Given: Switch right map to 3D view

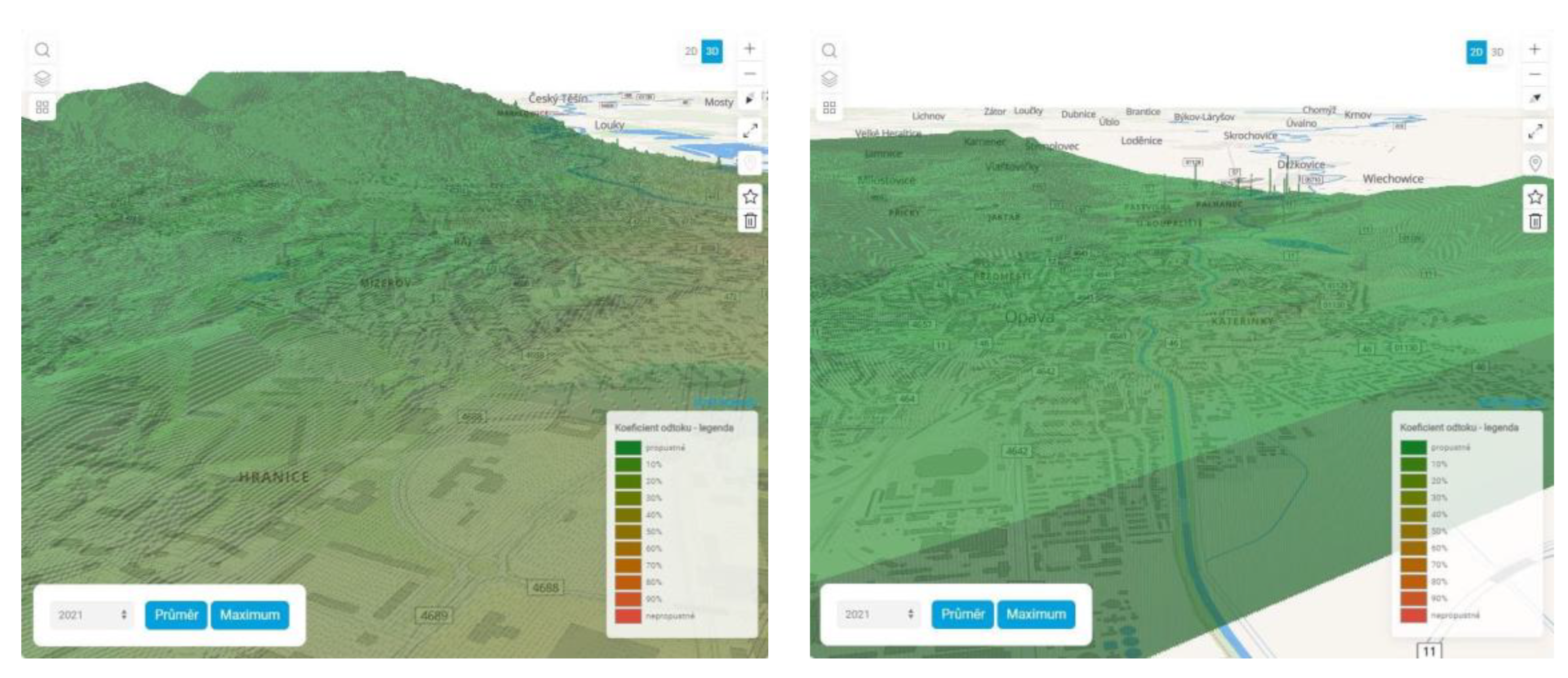Looking at the screenshot, I should pos(1498,52).
